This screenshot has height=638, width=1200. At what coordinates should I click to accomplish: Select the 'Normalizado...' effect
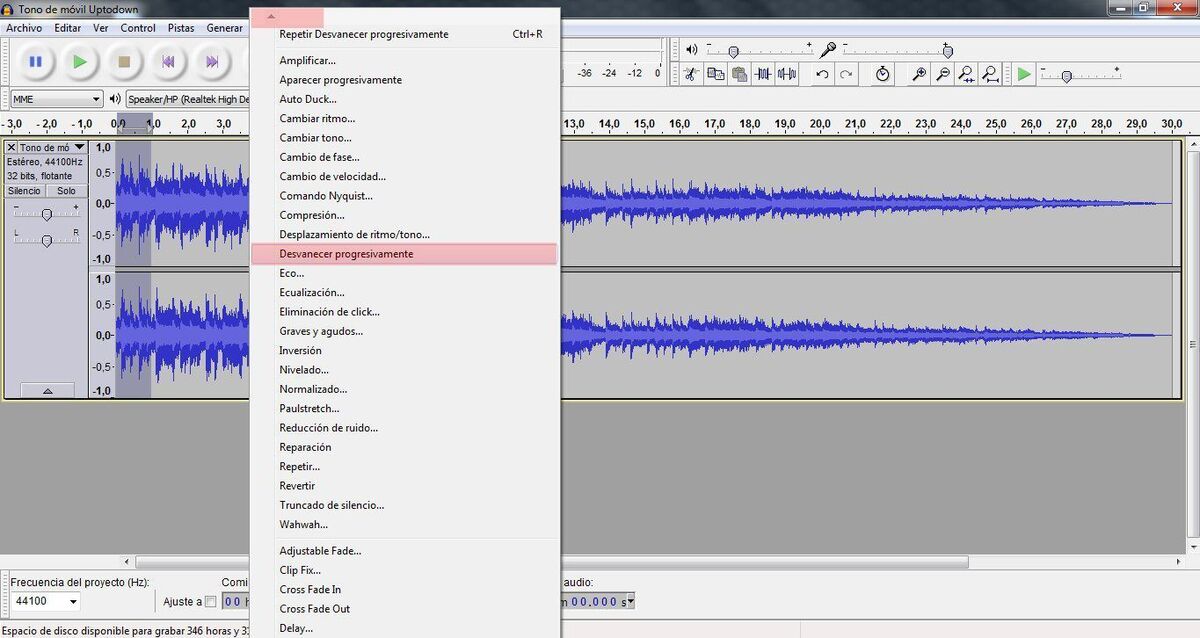pos(404,389)
